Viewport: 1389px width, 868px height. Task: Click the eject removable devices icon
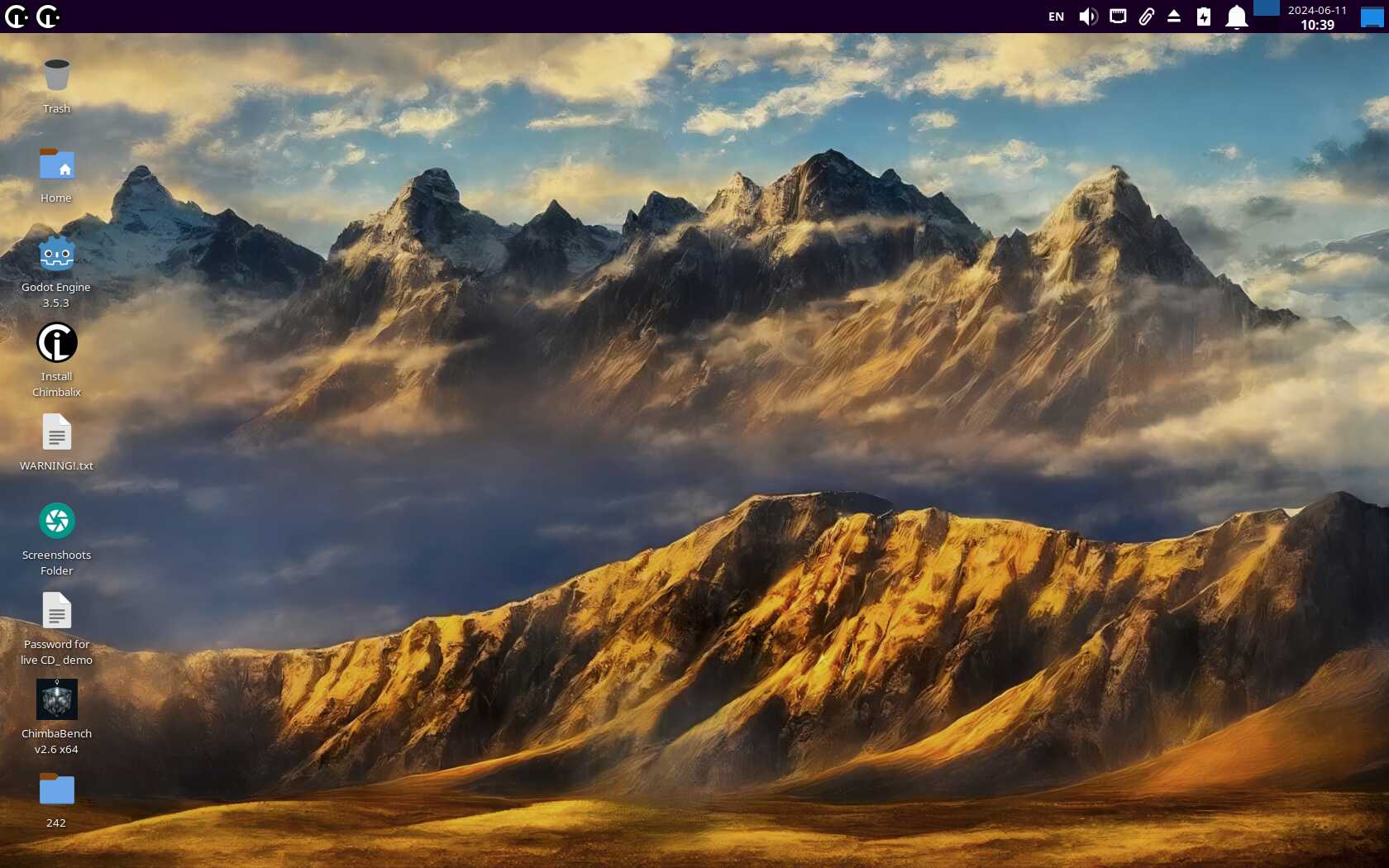tap(1174, 17)
